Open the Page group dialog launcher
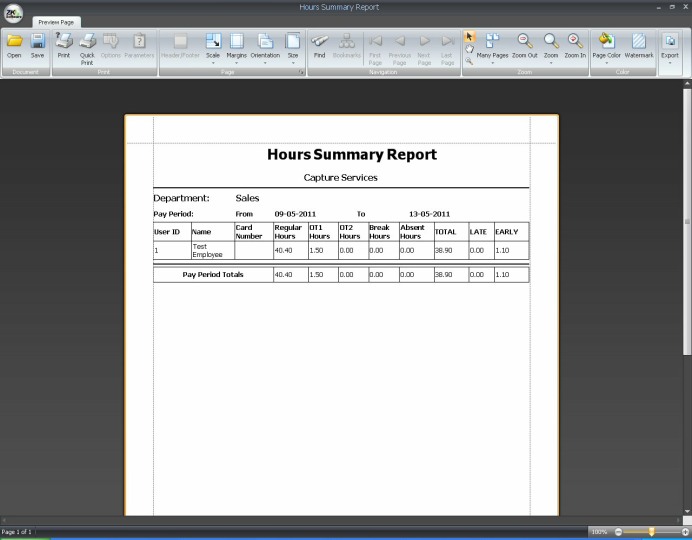The width and height of the screenshot is (692, 540). 301,72
